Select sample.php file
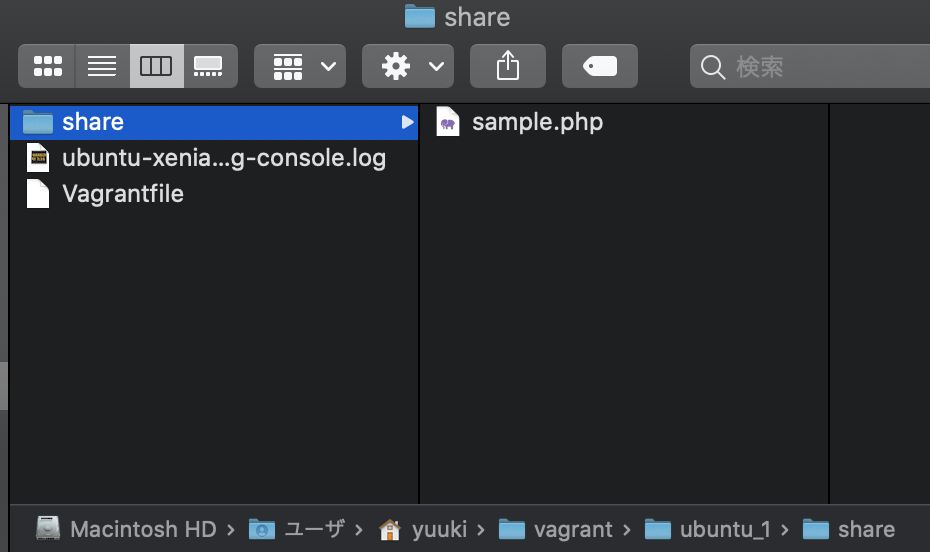Viewport: 930px width, 552px height. click(537, 122)
